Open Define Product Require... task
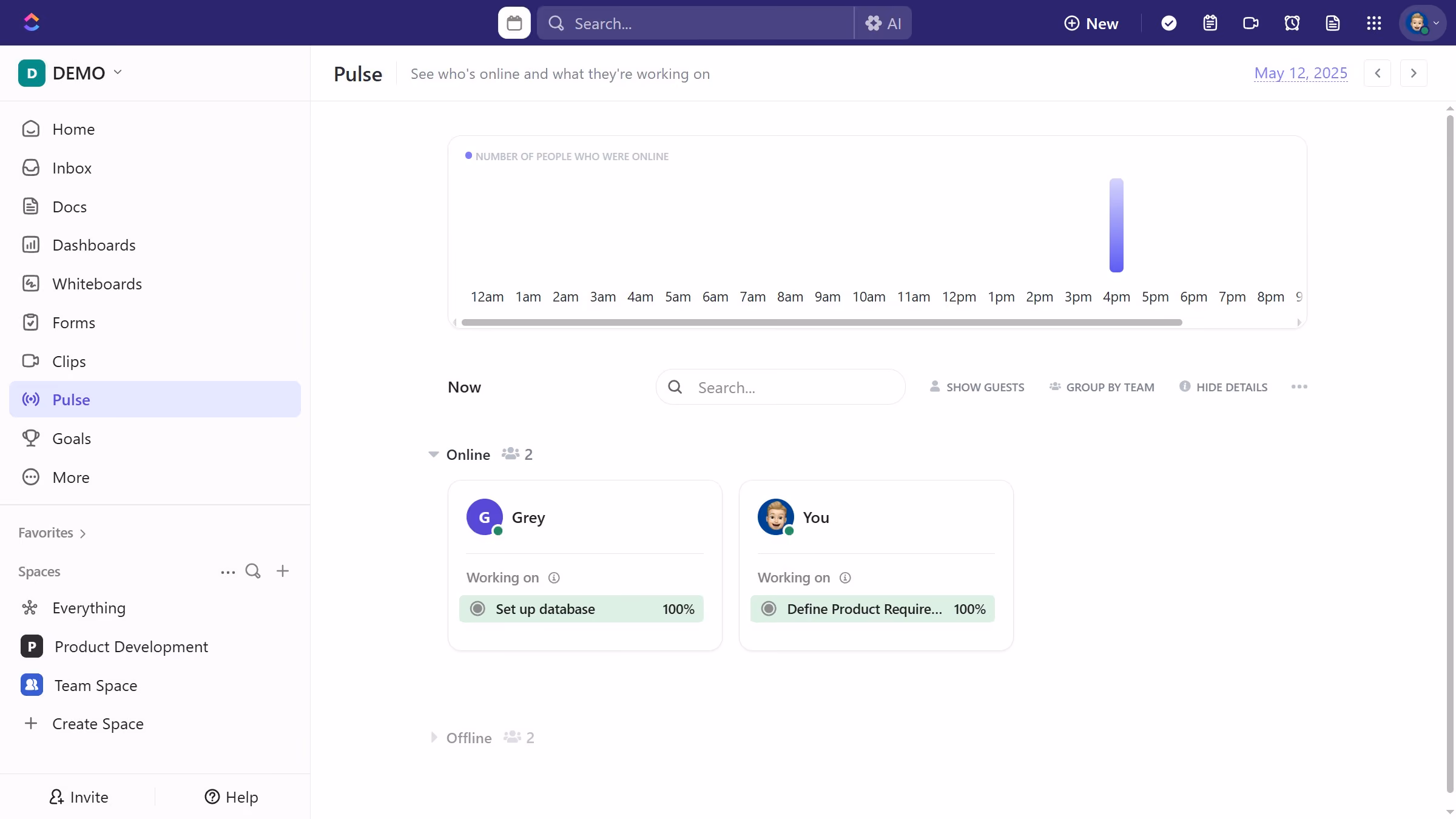 coord(872,608)
